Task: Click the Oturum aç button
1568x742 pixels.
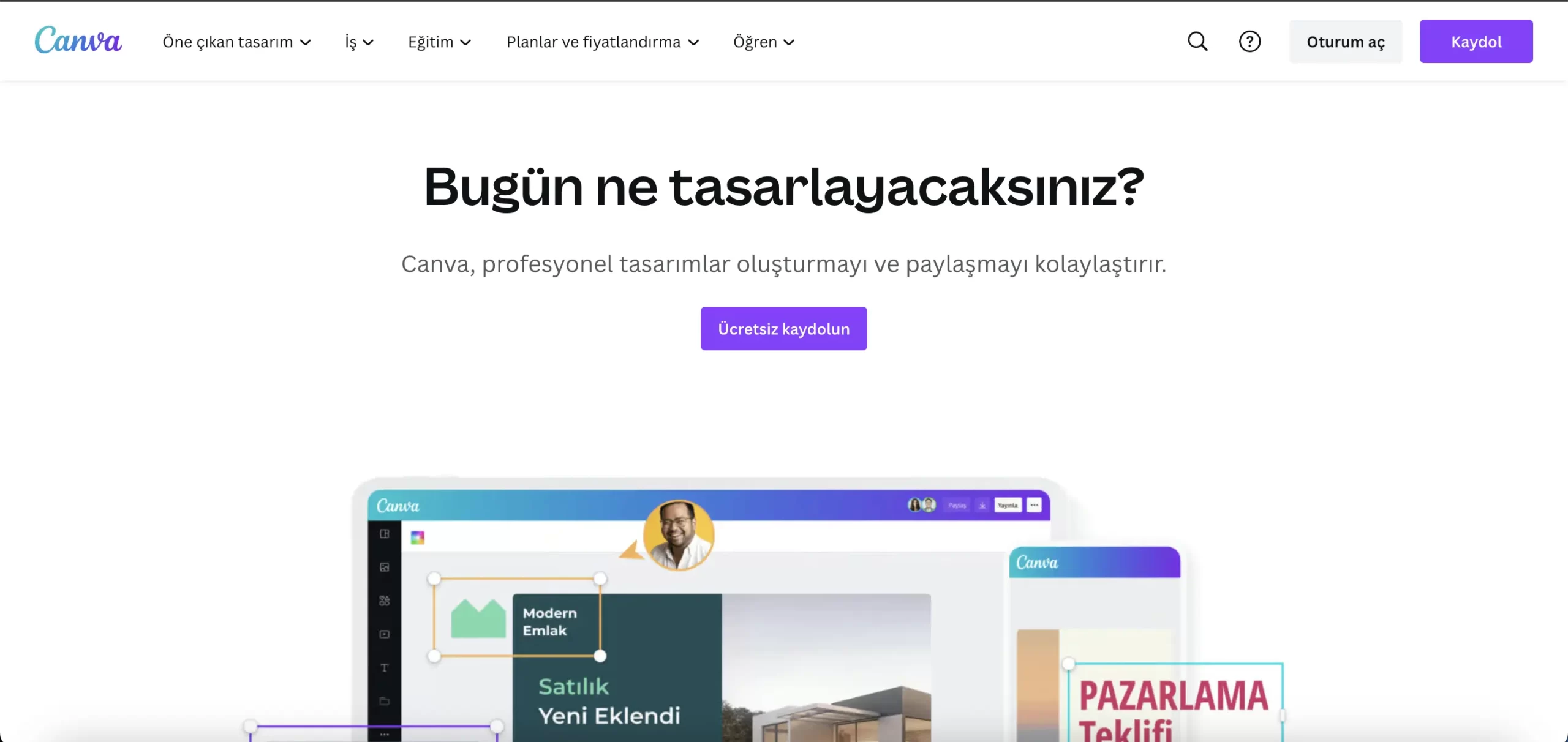Action: point(1346,42)
